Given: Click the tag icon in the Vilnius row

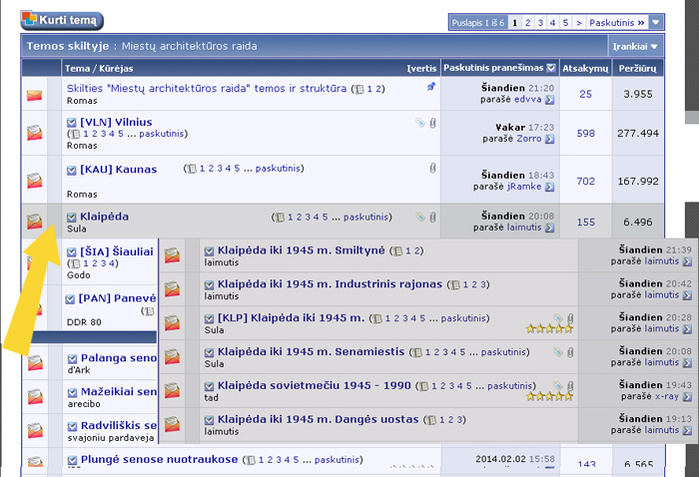Looking at the screenshot, I should pyautogui.click(x=420, y=123).
